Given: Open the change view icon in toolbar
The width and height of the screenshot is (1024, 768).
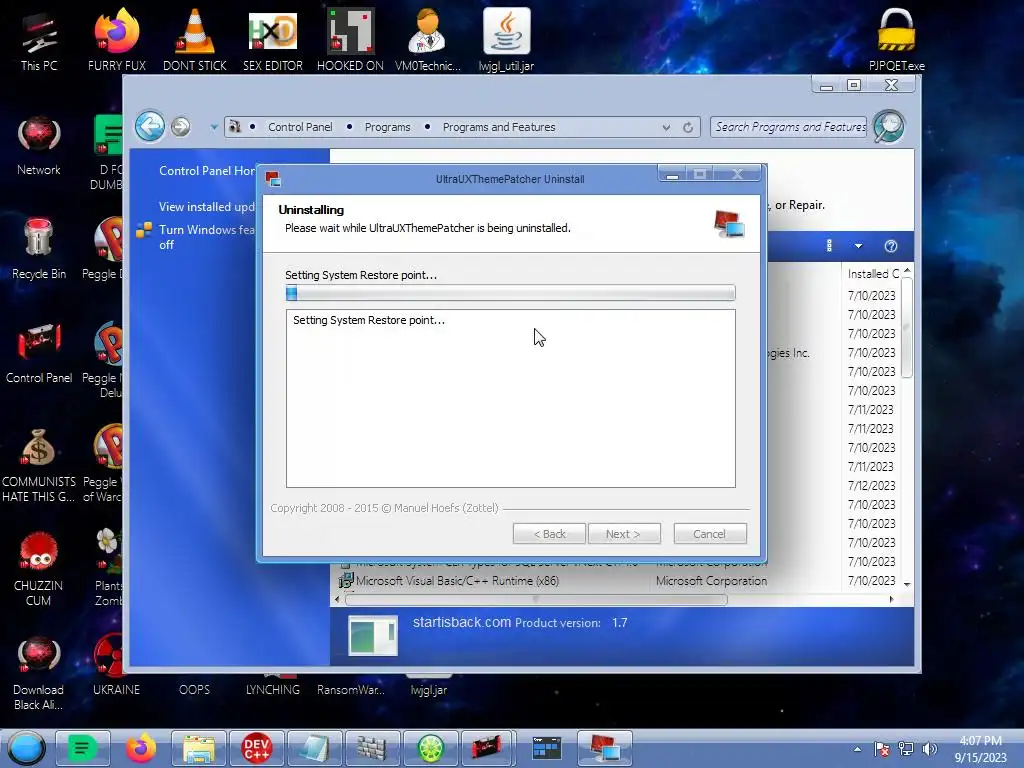Looking at the screenshot, I should click(829, 246).
